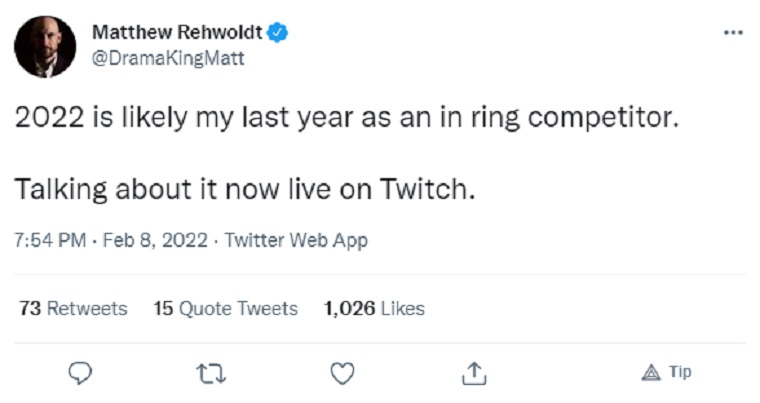
Task: Click the reply speech bubble icon
Action: coord(81,373)
